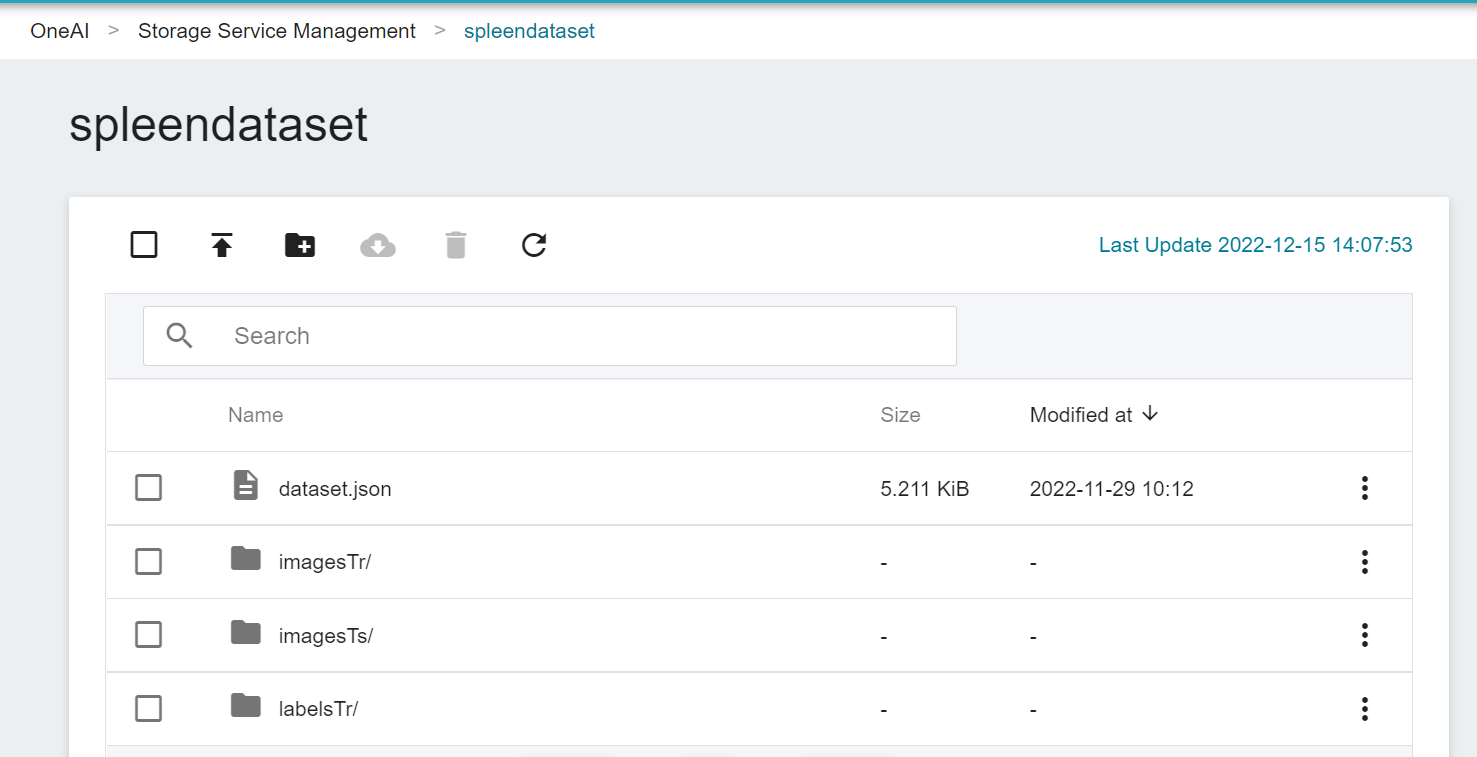Click the labelsTr folder icon

click(x=245, y=707)
